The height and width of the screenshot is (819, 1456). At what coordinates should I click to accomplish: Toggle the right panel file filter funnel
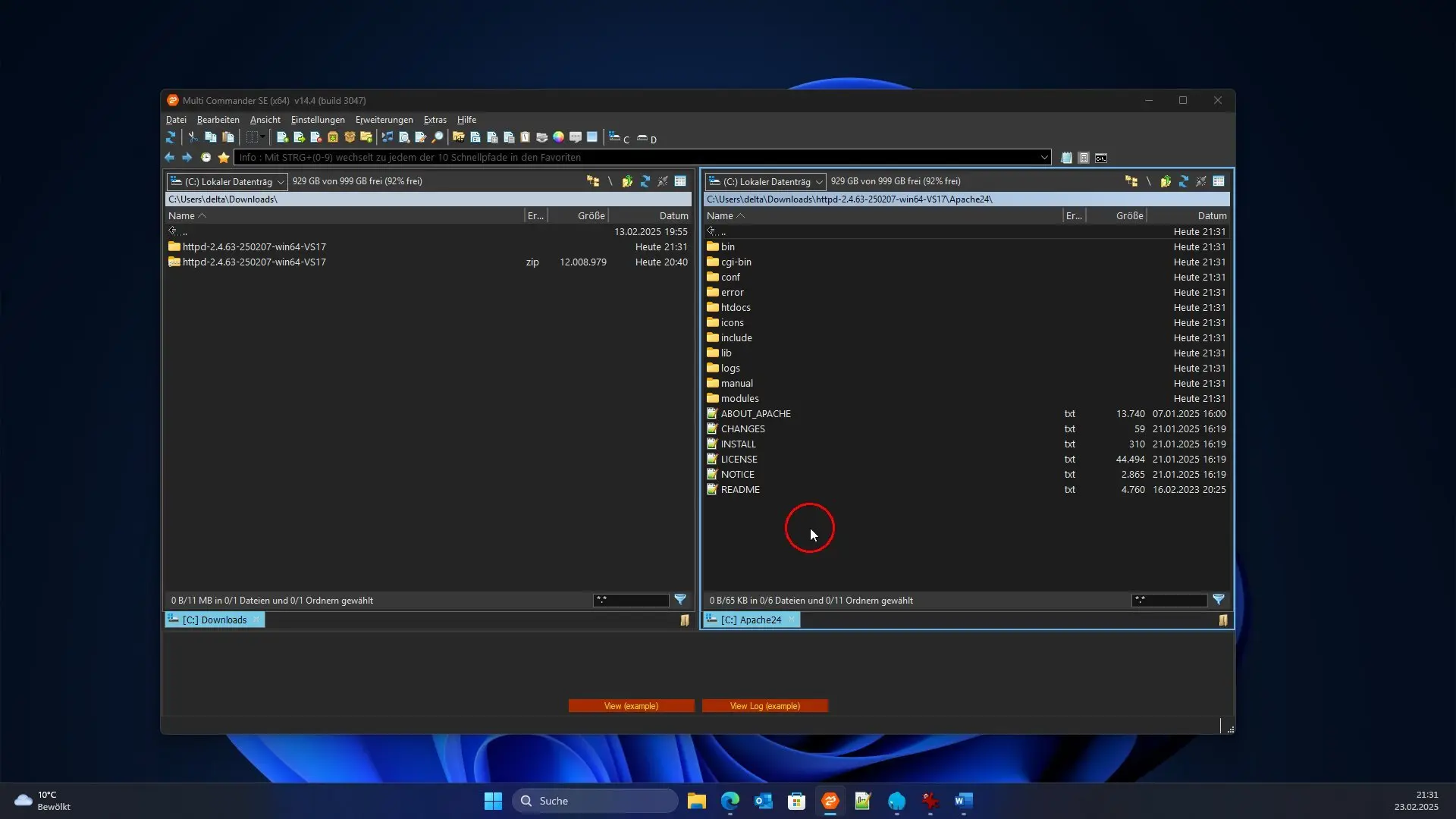point(1219,599)
